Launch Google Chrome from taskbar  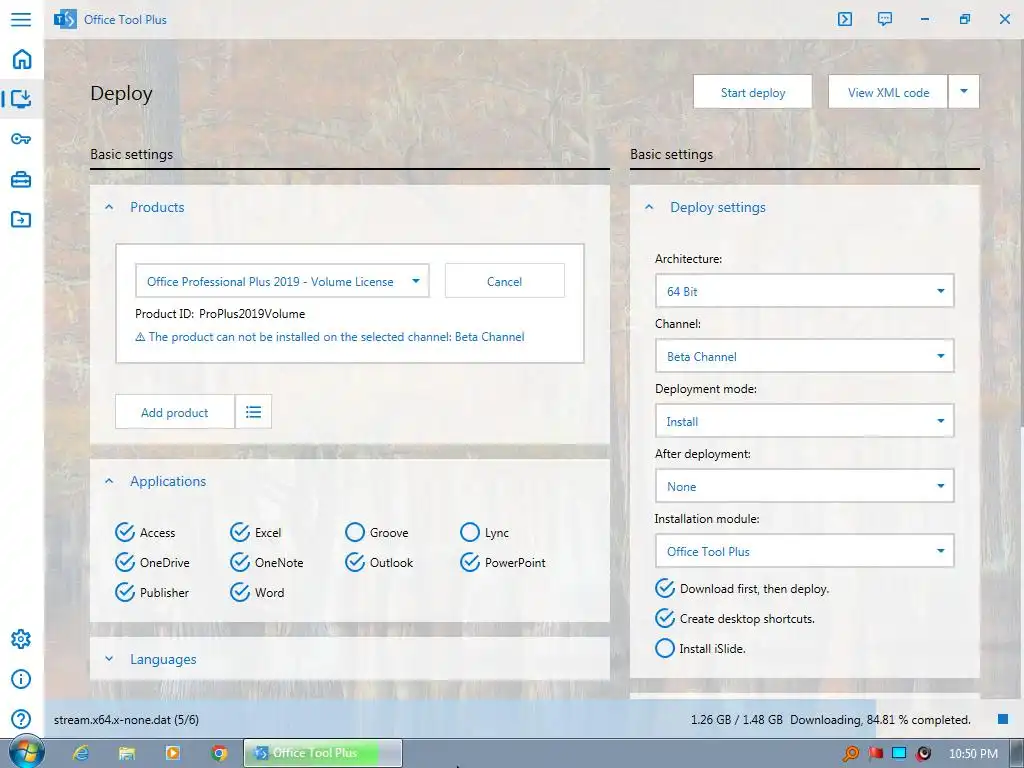[219, 753]
